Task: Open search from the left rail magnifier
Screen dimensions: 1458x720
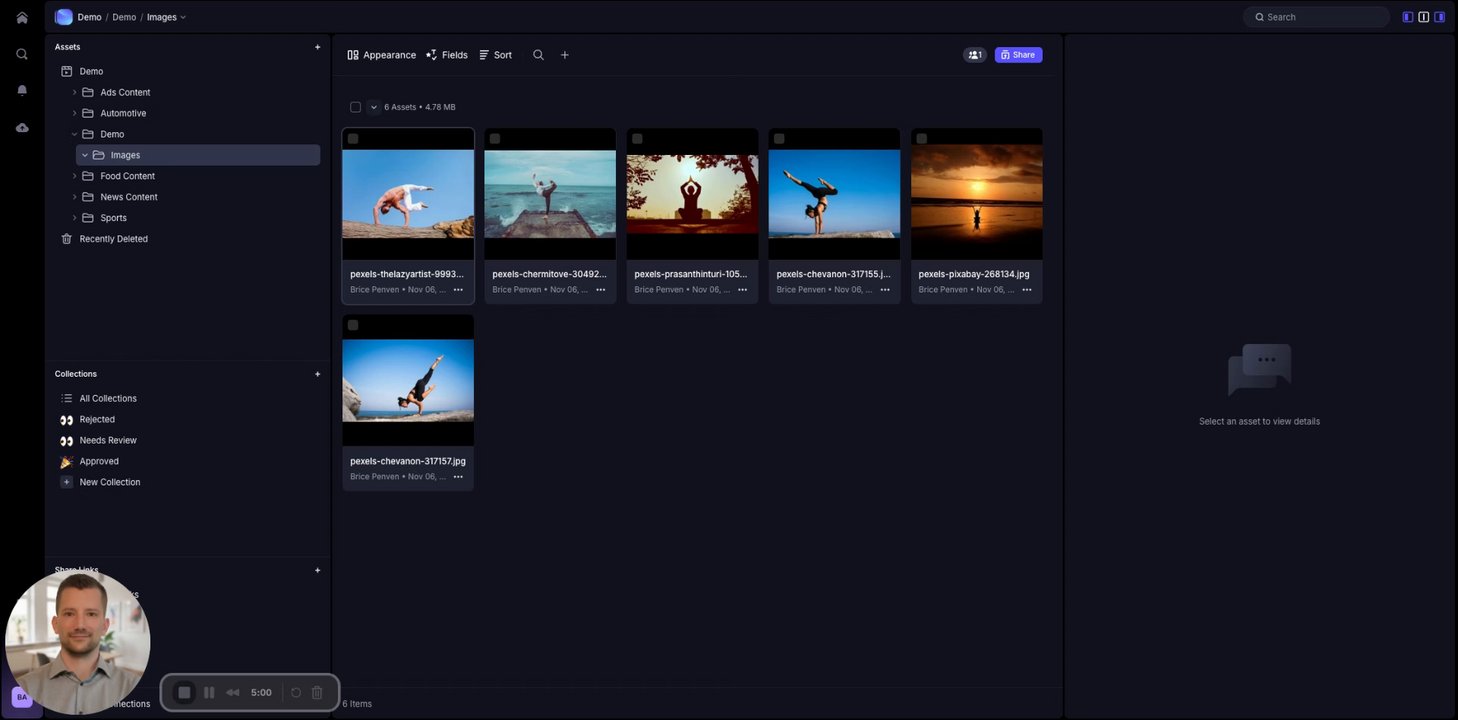Action: pyautogui.click(x=22, y=54)
